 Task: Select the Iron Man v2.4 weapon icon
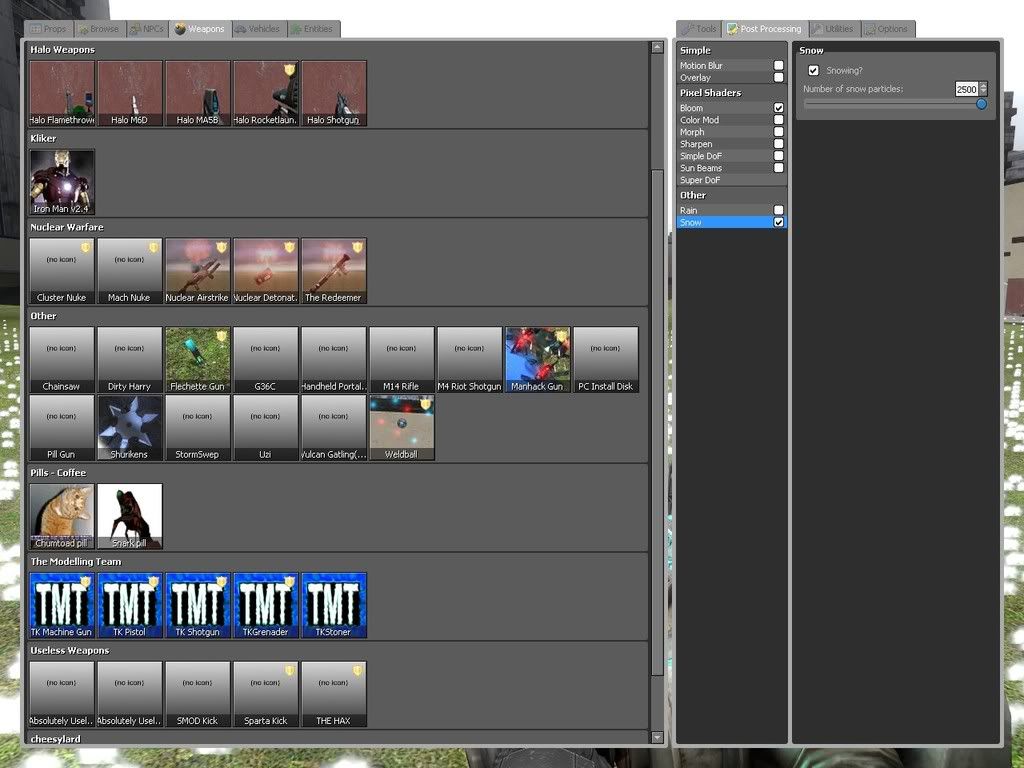[62, 181]
